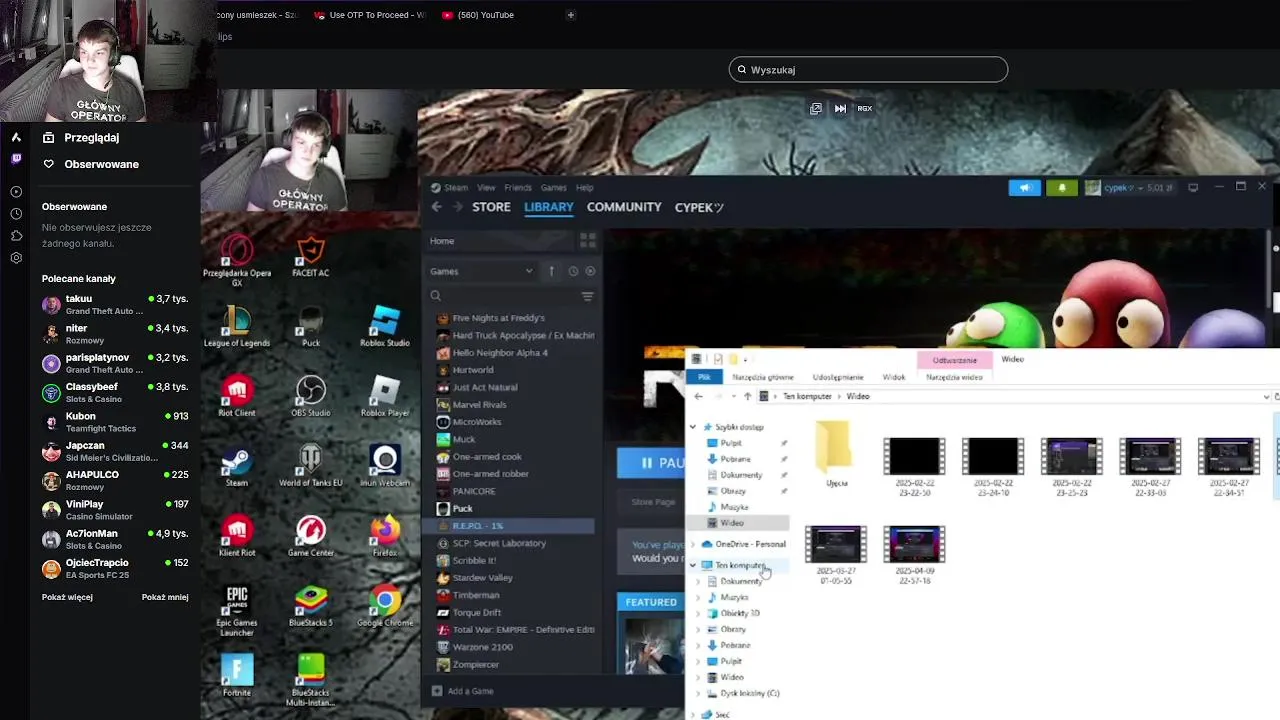Open Firefox desktop shortcut
The height and width of the screenshot is (720, 1280).
[x=385, y=537]
